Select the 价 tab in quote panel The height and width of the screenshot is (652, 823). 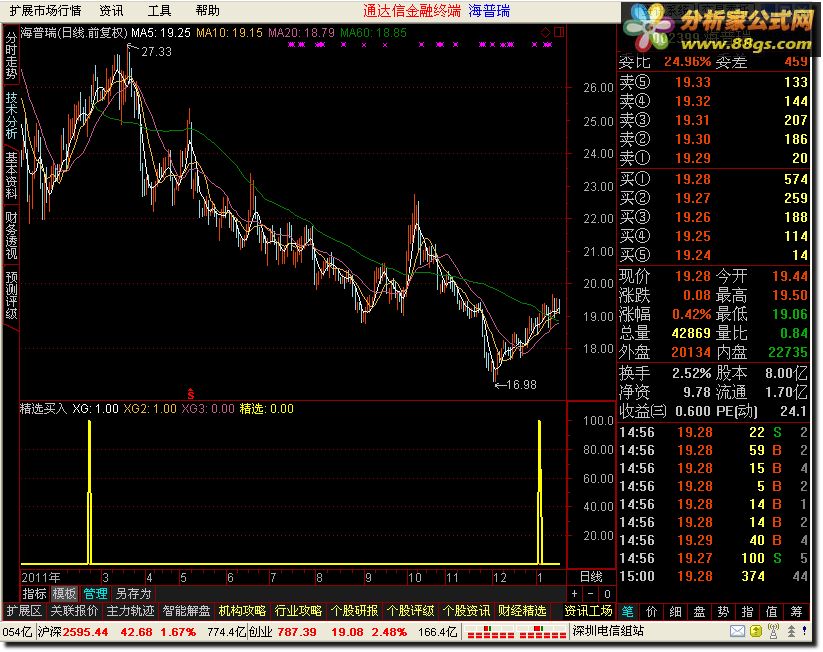[x=651, y=612]
